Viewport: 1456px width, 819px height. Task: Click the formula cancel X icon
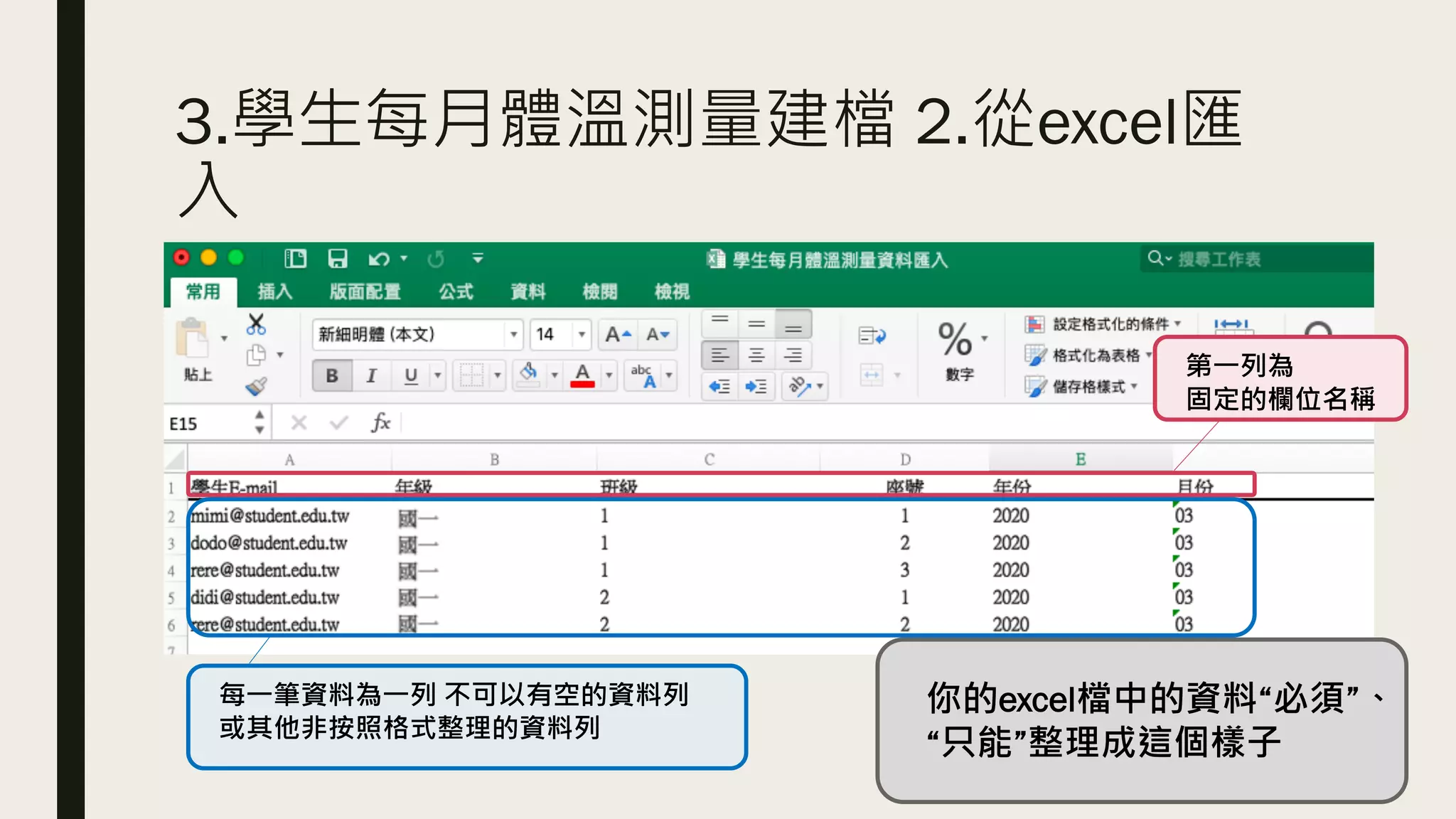pos(299,423)
